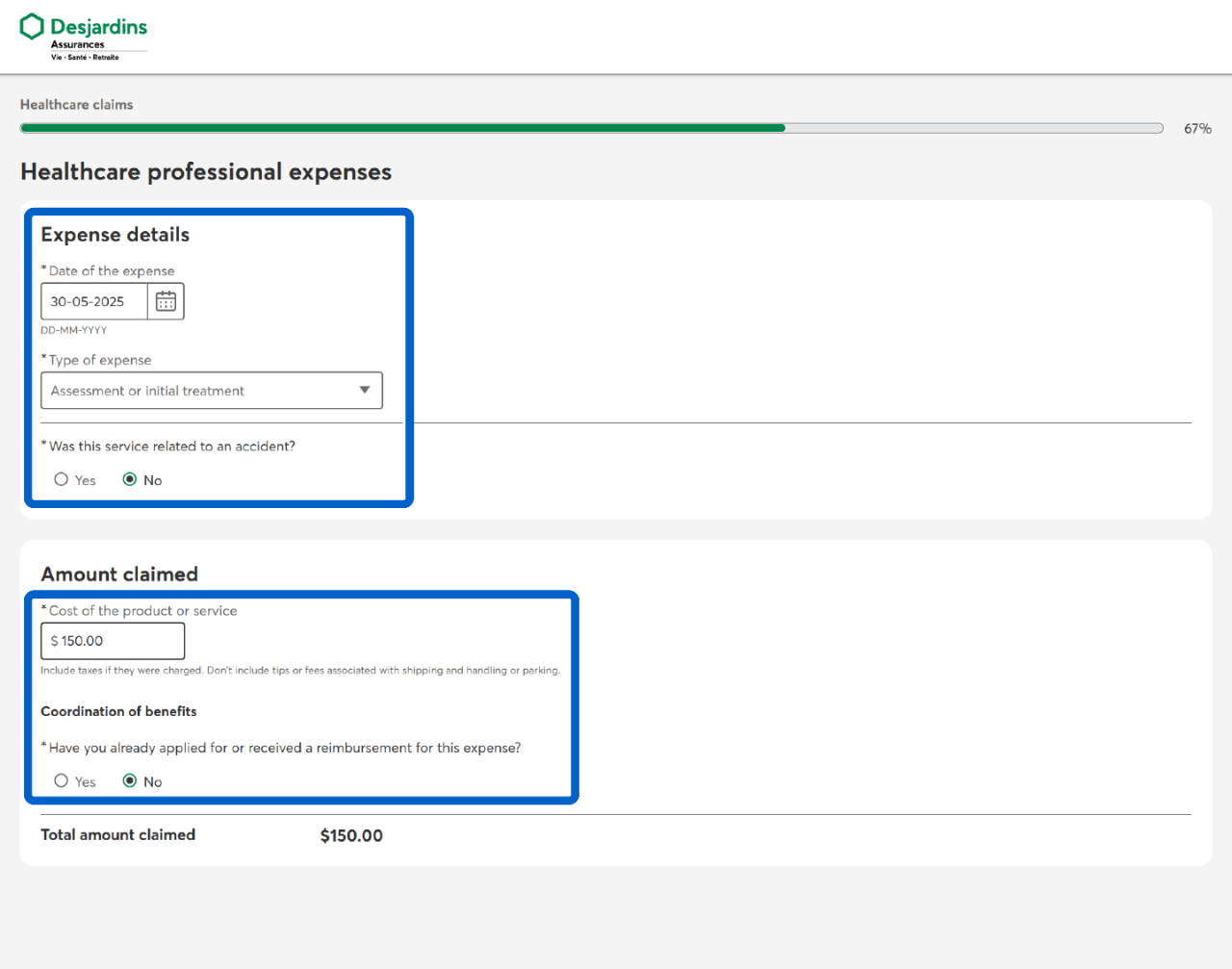Select Yes for accident-related service
The height and width of the screenshot is (969, 1232).
pyautogui.click(x=62, y=479)
